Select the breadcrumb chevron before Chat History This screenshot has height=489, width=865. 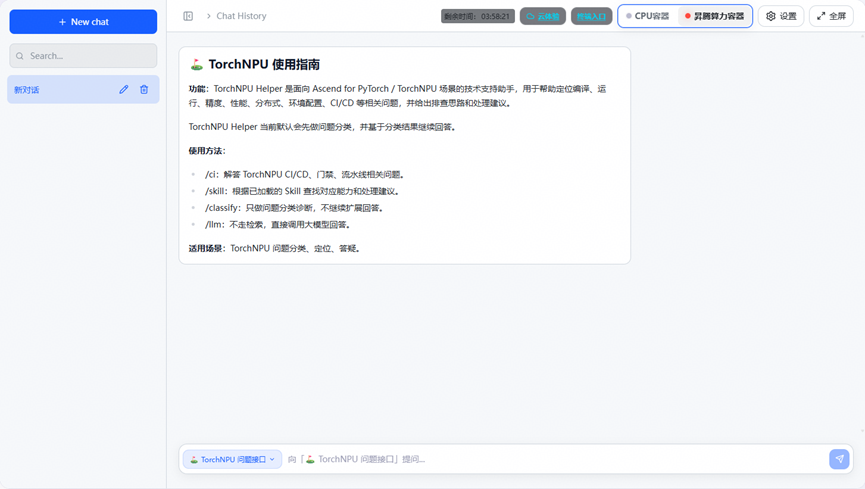[x=209, y=16]
